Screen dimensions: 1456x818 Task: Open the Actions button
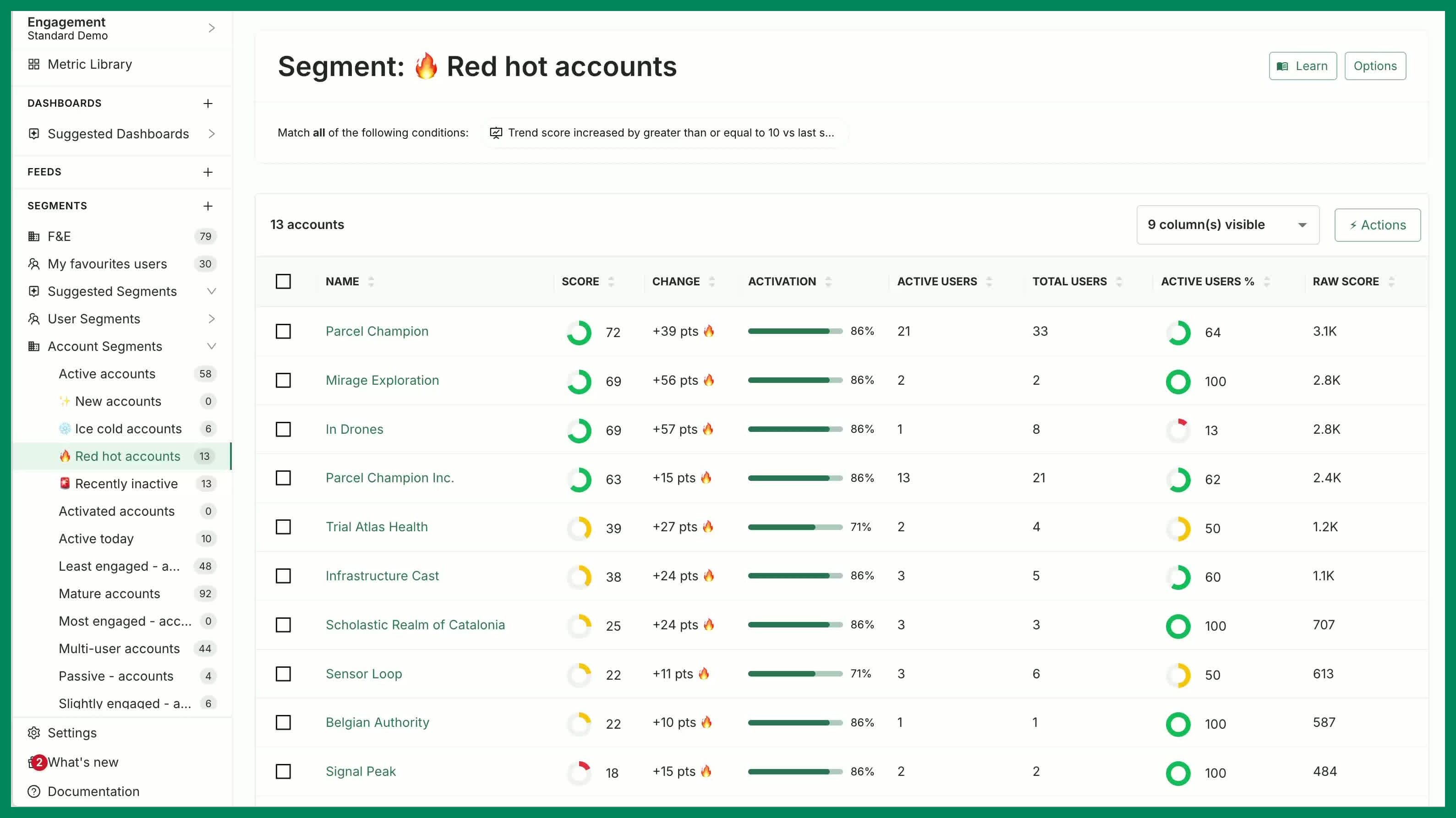click(x=1378, y=225)
